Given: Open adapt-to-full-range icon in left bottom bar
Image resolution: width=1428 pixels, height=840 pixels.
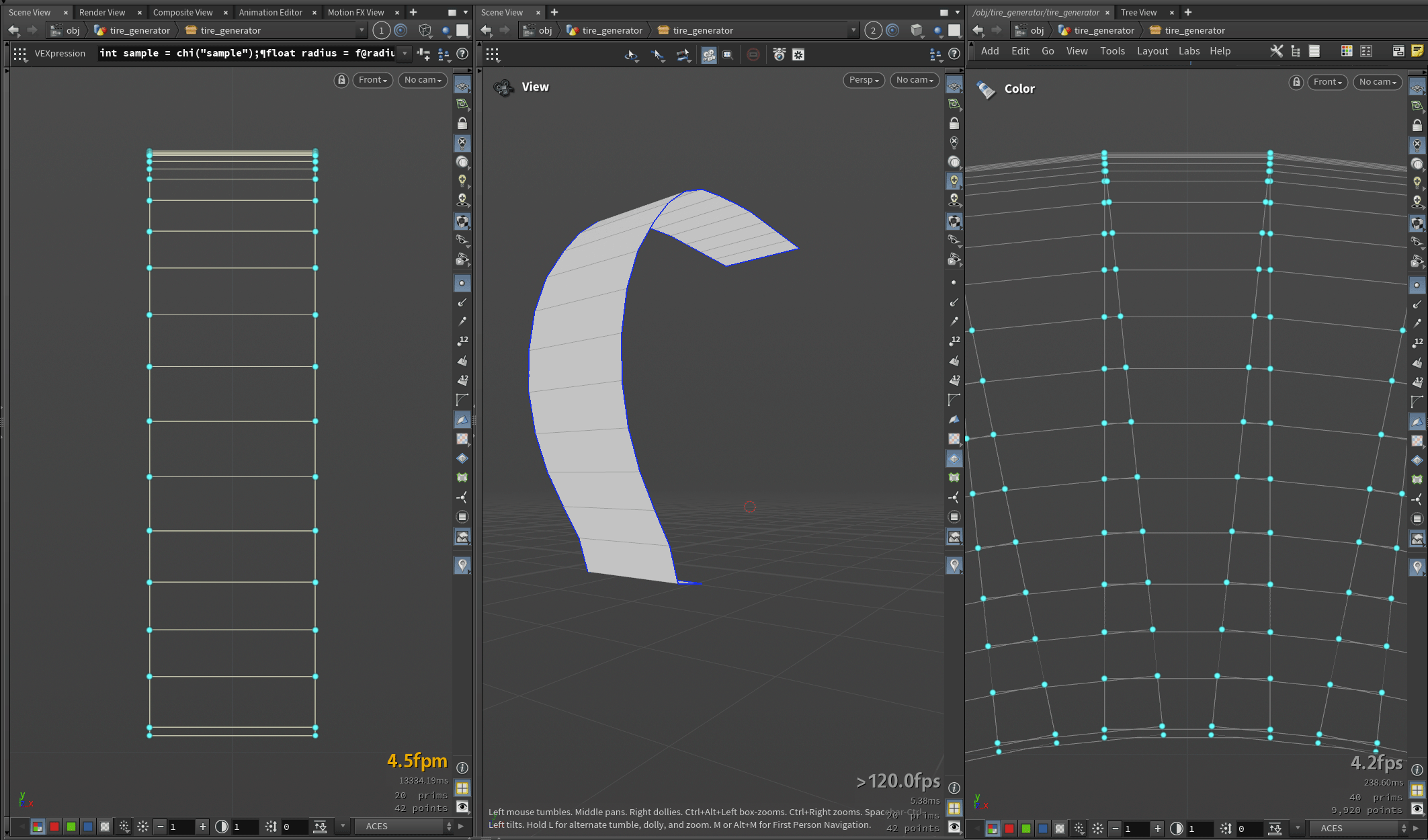Looking at the screenshot, I should (x=321, y=827).
